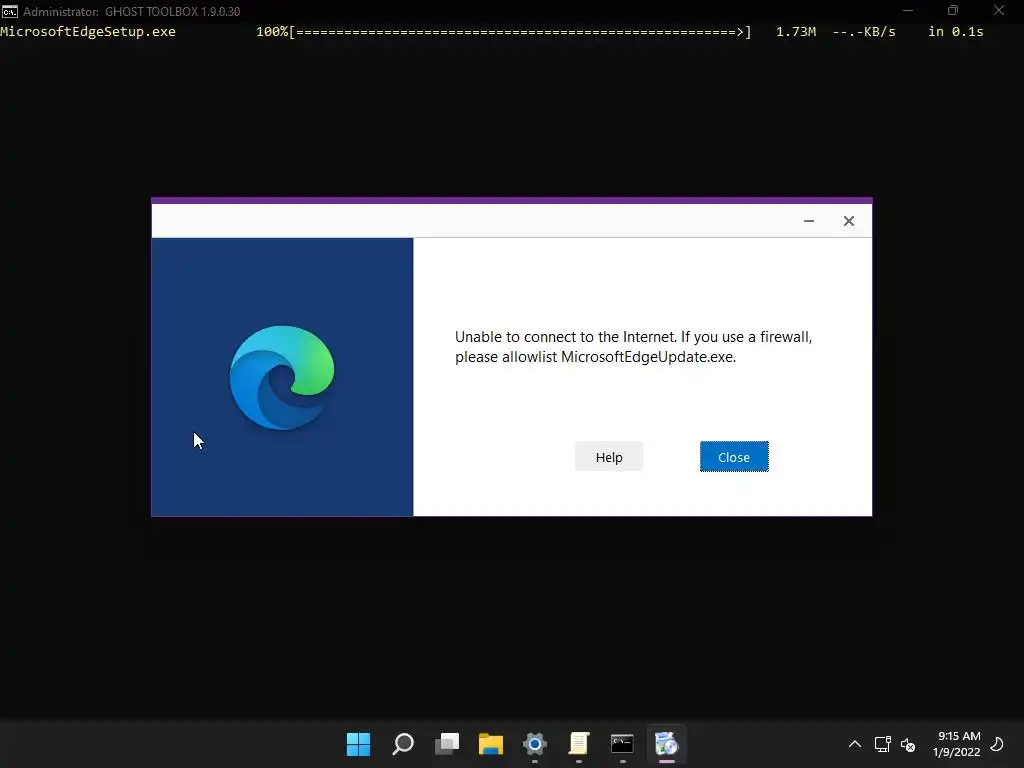Click the Help button in Edge installer
This screenshot has width=1024, height=768.
tap(609, 456)
